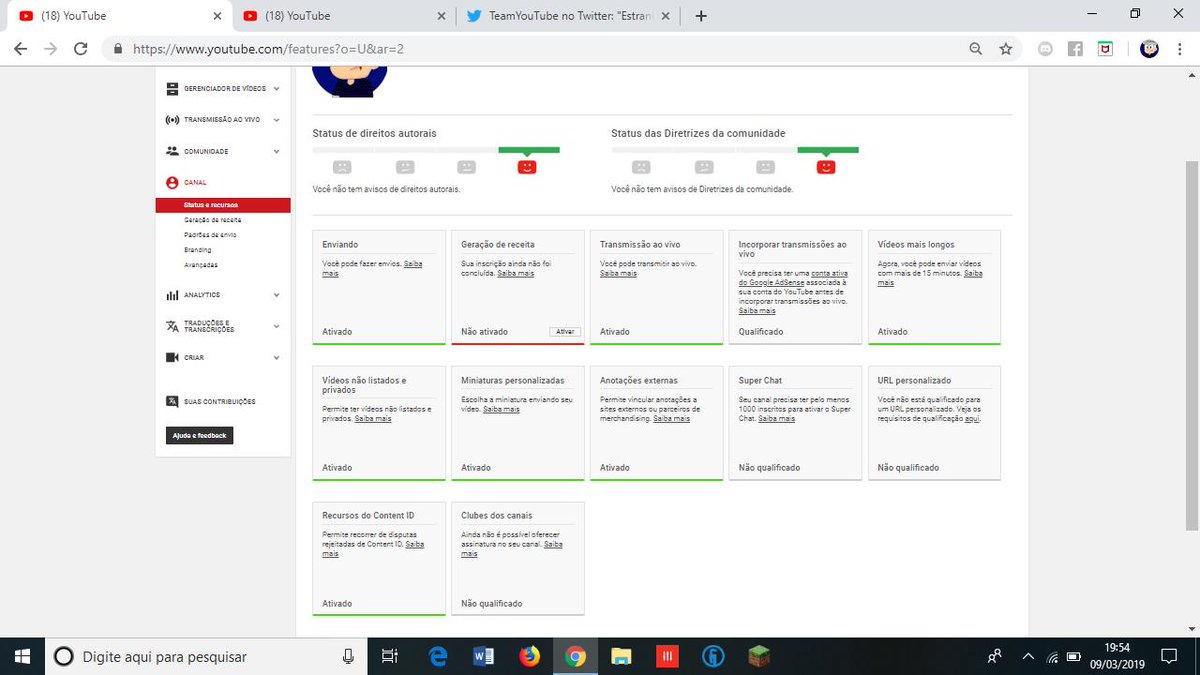Expand the Transmissão ao vivo section chevron
Viewport: 1200px width, 675px height.
pos(276,120)
